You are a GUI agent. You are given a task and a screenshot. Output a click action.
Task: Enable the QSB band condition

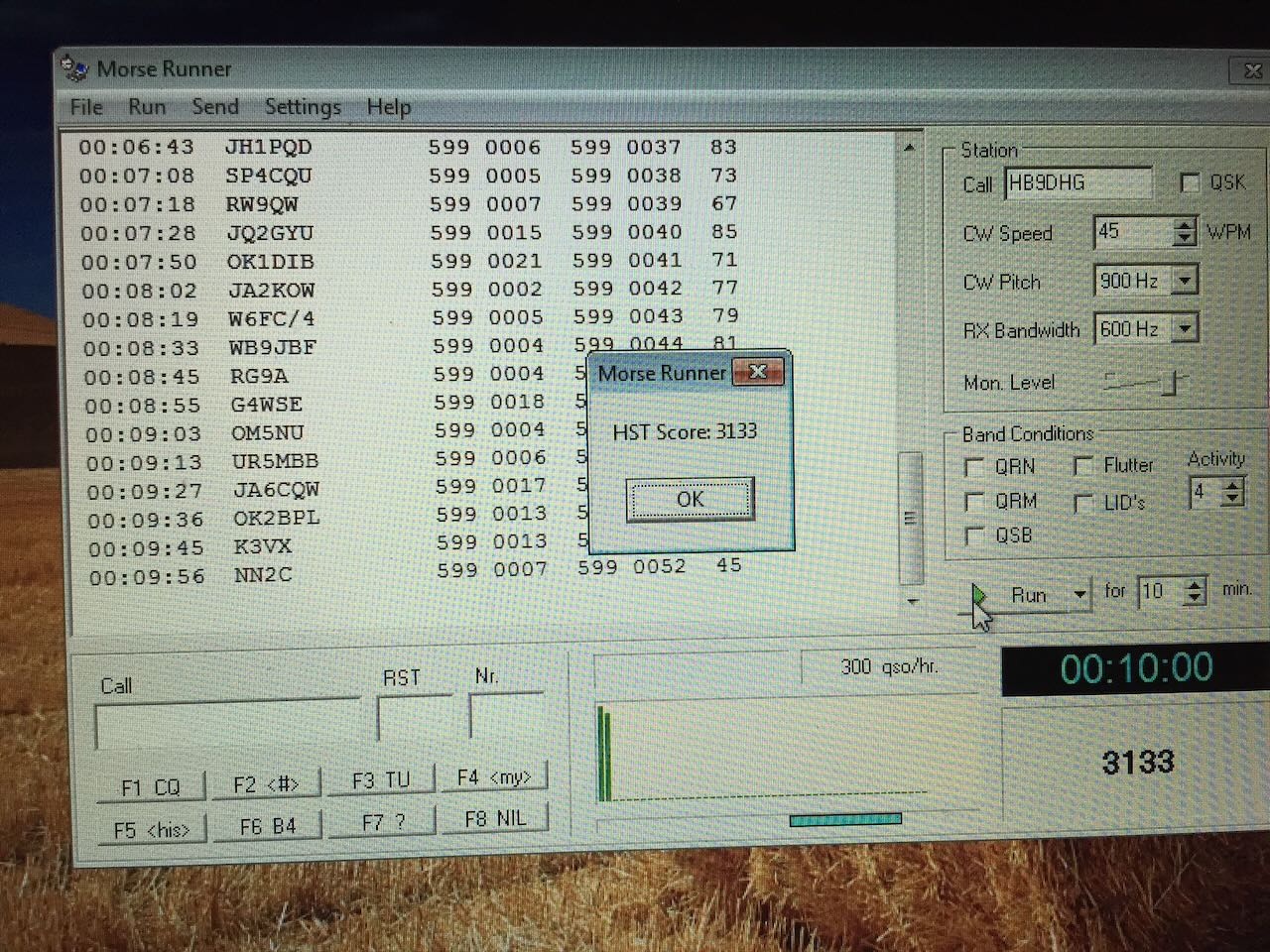tap(975, 535)
